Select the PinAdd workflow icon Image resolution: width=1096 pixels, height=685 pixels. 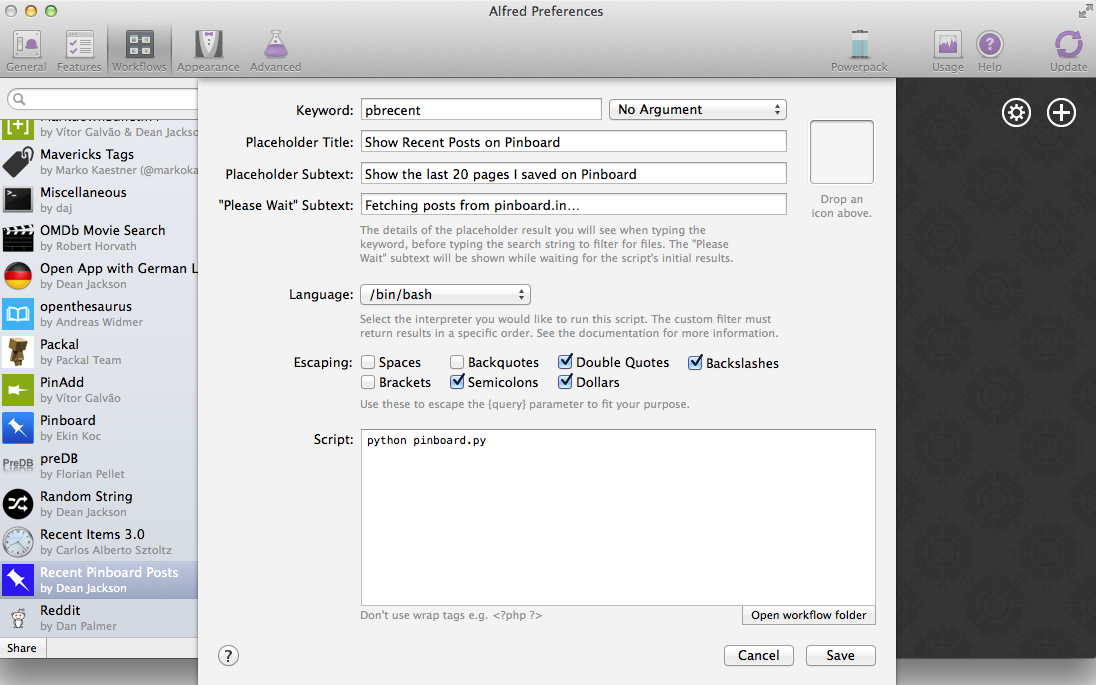[x=17, y=390]
